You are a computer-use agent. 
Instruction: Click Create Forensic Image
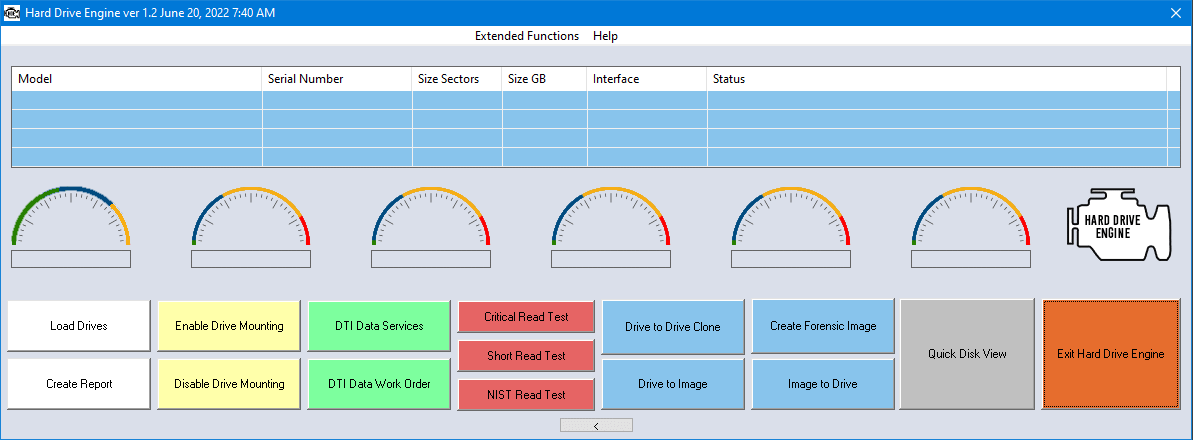pos(822,326)
